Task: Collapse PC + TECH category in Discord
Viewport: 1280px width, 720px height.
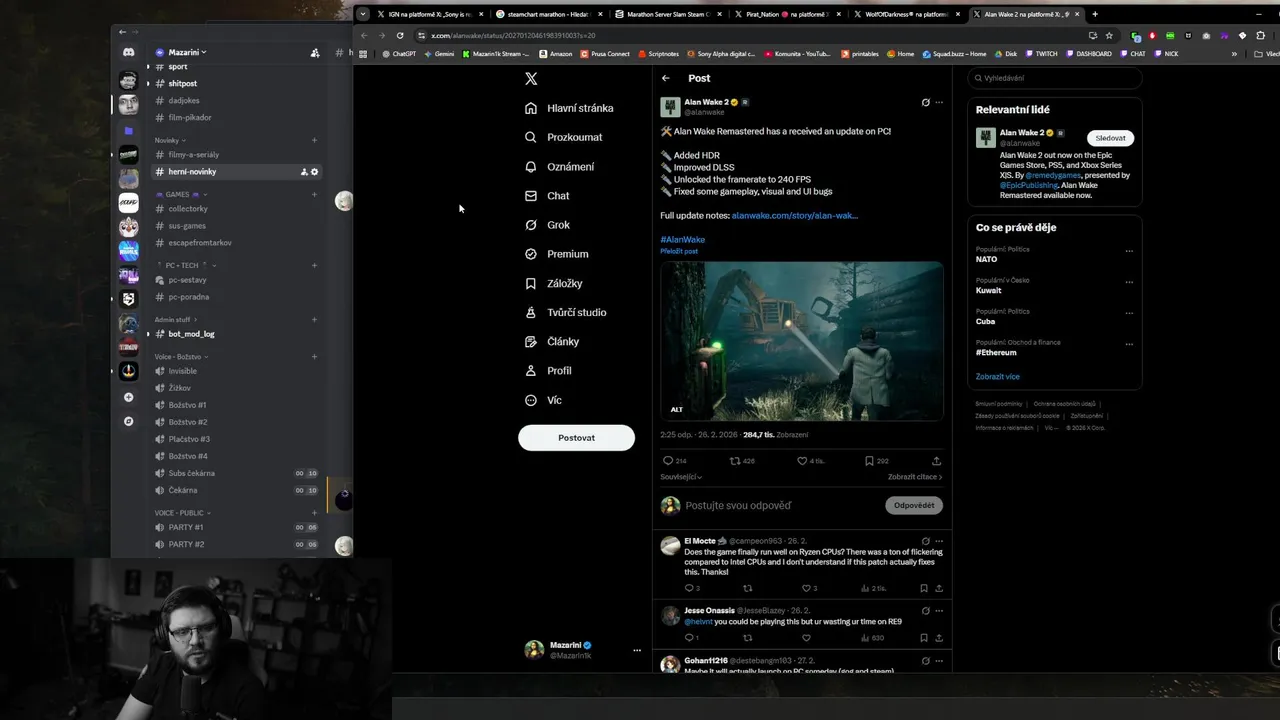Action: (x=187, y=265)
